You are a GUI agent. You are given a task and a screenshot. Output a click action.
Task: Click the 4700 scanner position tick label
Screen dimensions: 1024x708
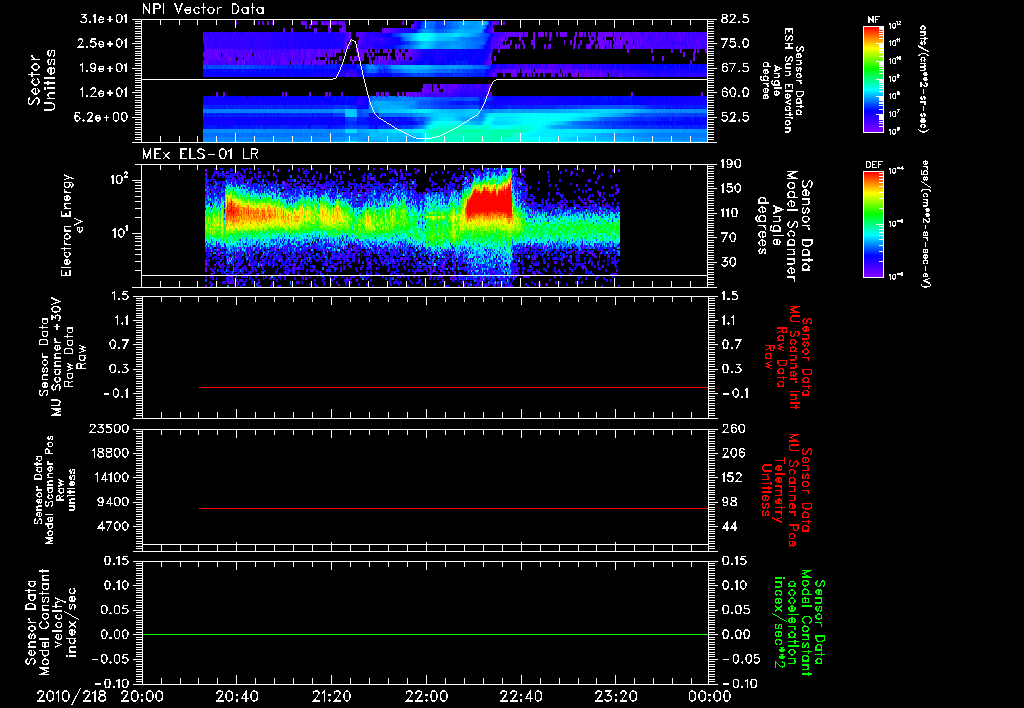pyautogui.click(x=113, y=526)
